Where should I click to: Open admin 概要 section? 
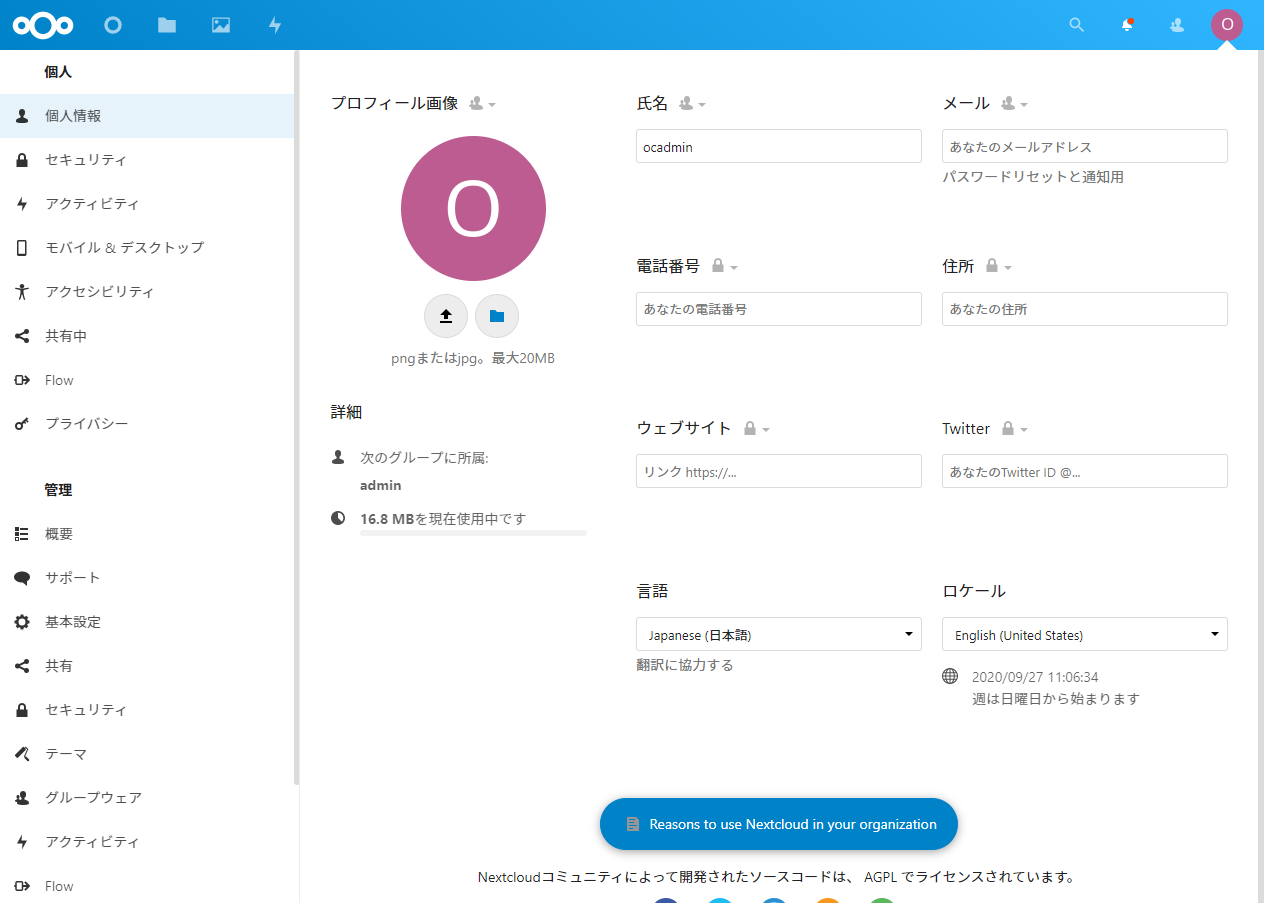(147, 534)
